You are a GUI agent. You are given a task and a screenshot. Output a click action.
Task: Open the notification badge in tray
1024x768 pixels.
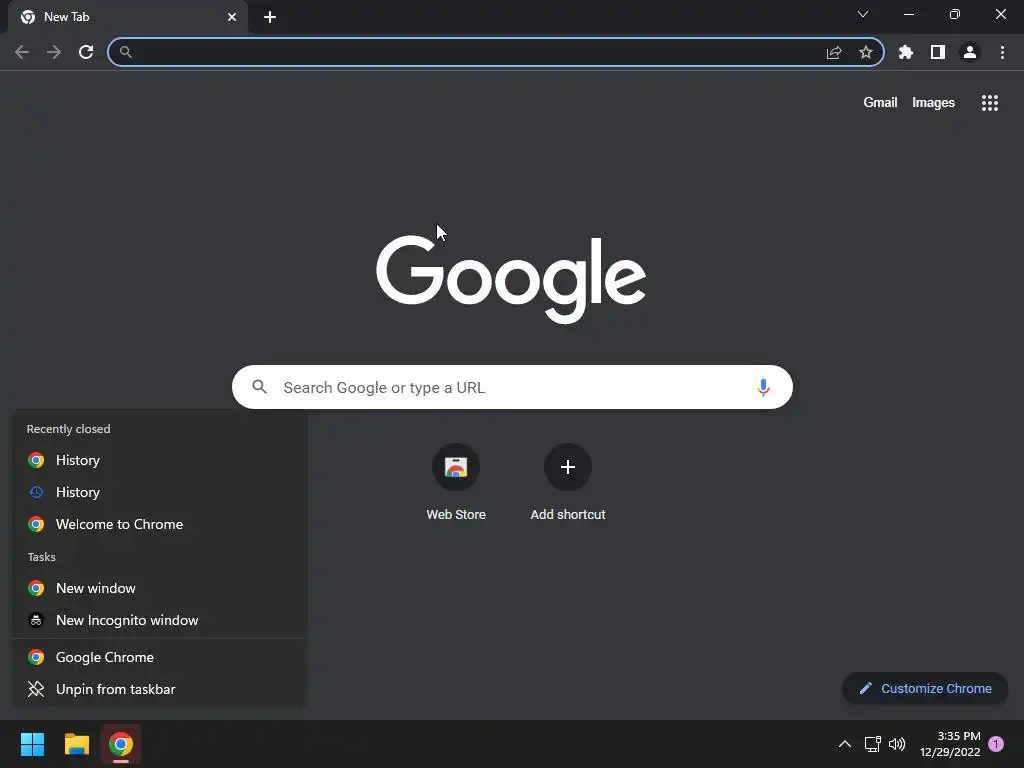pos(996,744)
